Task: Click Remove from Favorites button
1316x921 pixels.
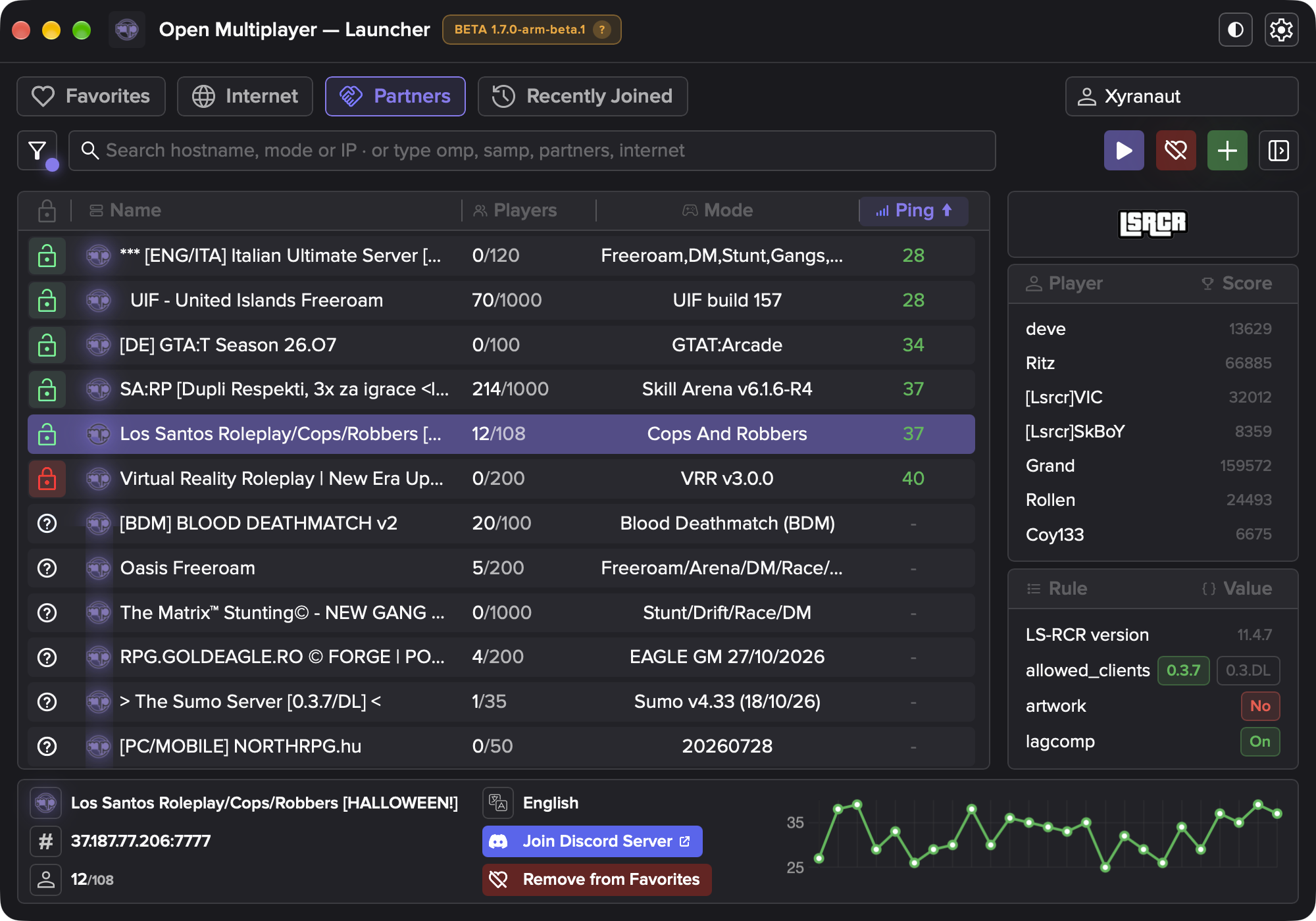Action: (597, 880)
